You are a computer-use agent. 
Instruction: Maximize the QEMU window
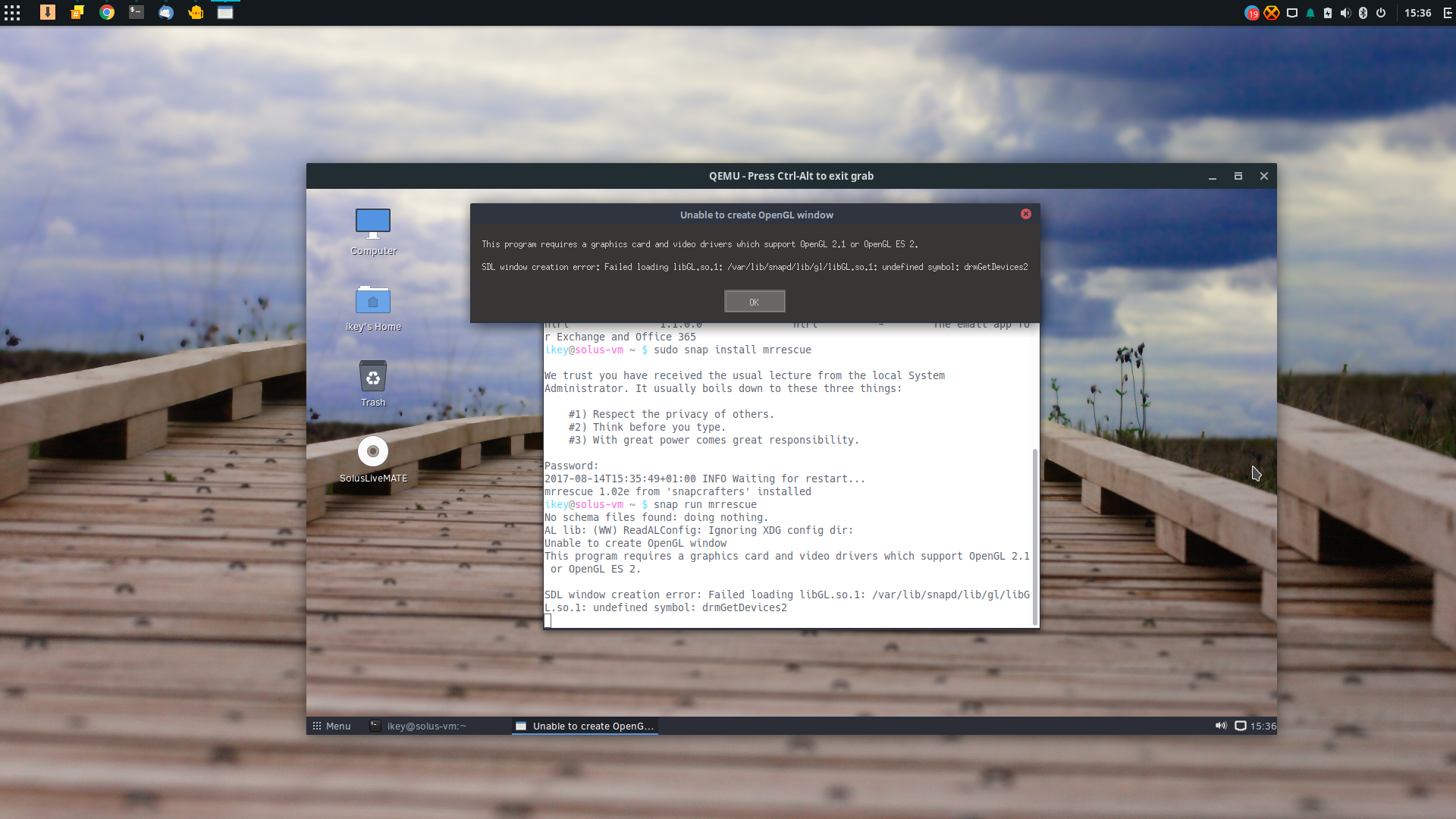tap(1238, 176)
